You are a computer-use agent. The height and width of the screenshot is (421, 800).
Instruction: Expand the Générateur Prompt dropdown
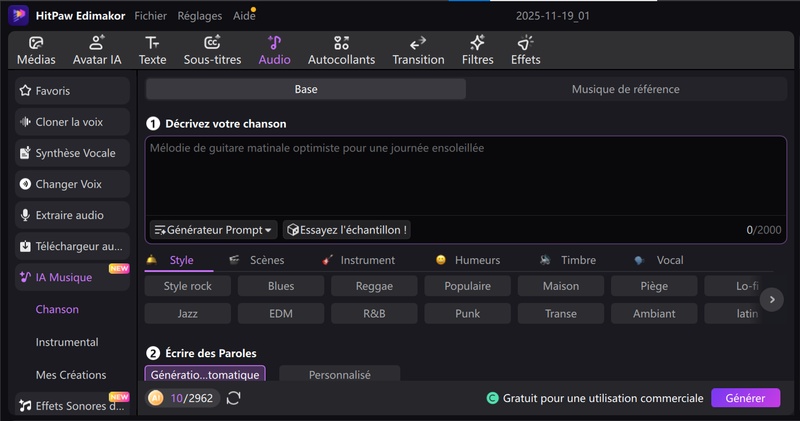(x=213, y=230)
